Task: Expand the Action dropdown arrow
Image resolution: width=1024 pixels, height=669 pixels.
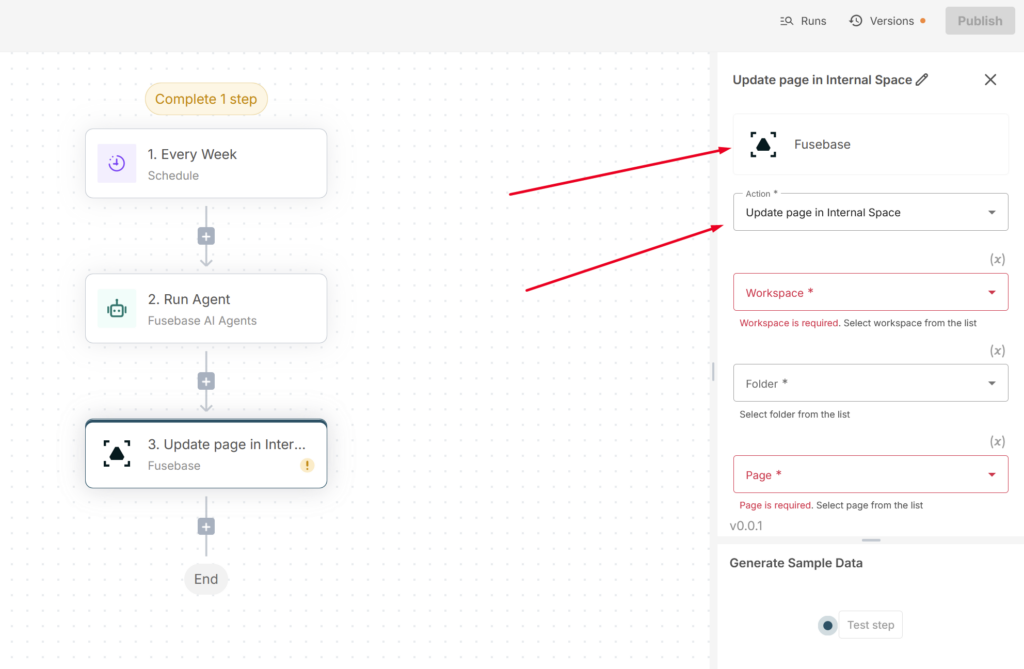Action: click(992, 212)
